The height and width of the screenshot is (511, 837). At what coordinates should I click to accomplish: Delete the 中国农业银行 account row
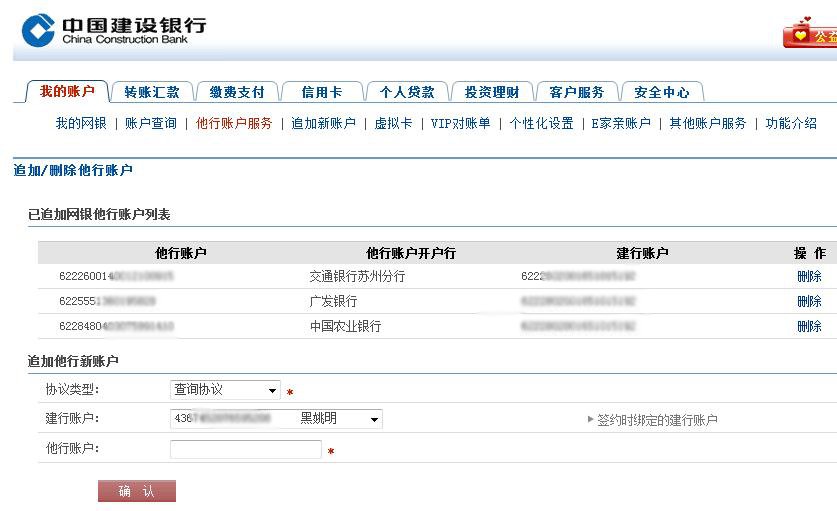click(x=809, y=326)
